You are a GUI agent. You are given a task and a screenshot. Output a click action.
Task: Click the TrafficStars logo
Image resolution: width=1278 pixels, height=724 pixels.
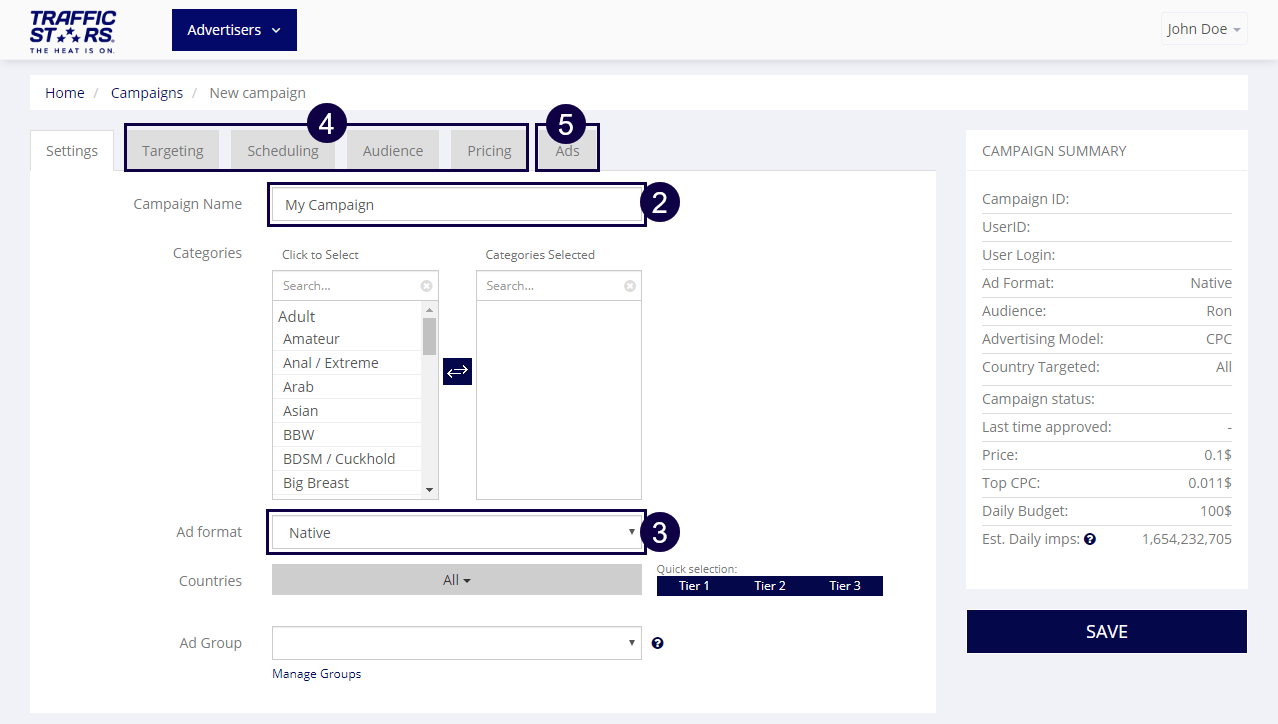[73, 31]
